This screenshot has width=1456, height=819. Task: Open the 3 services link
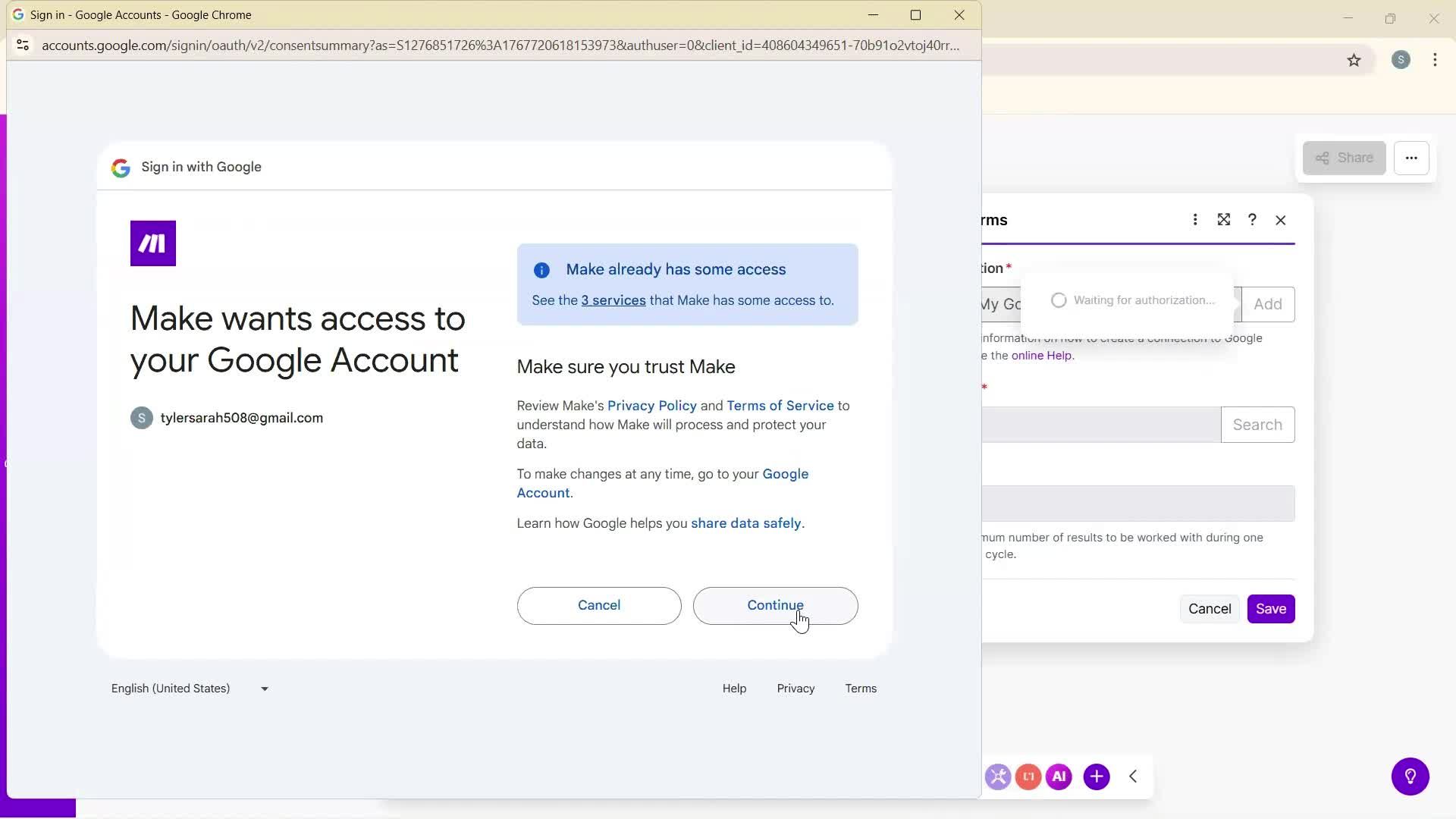[x=613, y=300]
